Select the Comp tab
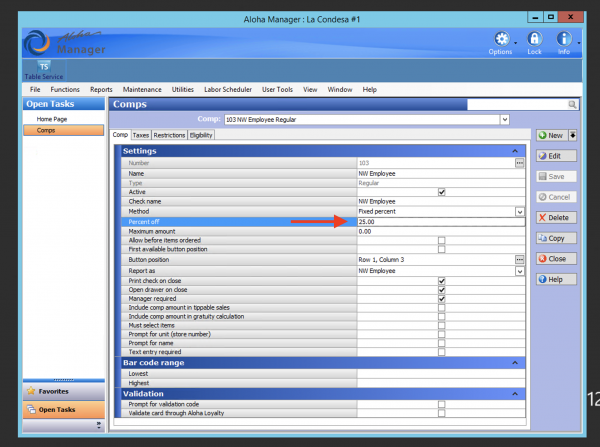Screen dimensions: 600x447 tap(120, 135)
